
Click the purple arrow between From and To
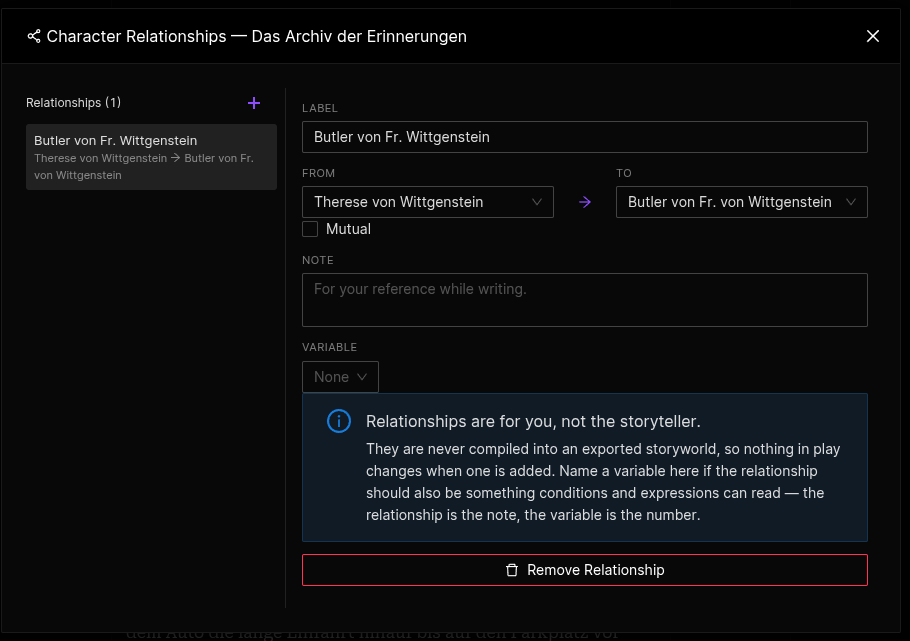tap(585, 202)
